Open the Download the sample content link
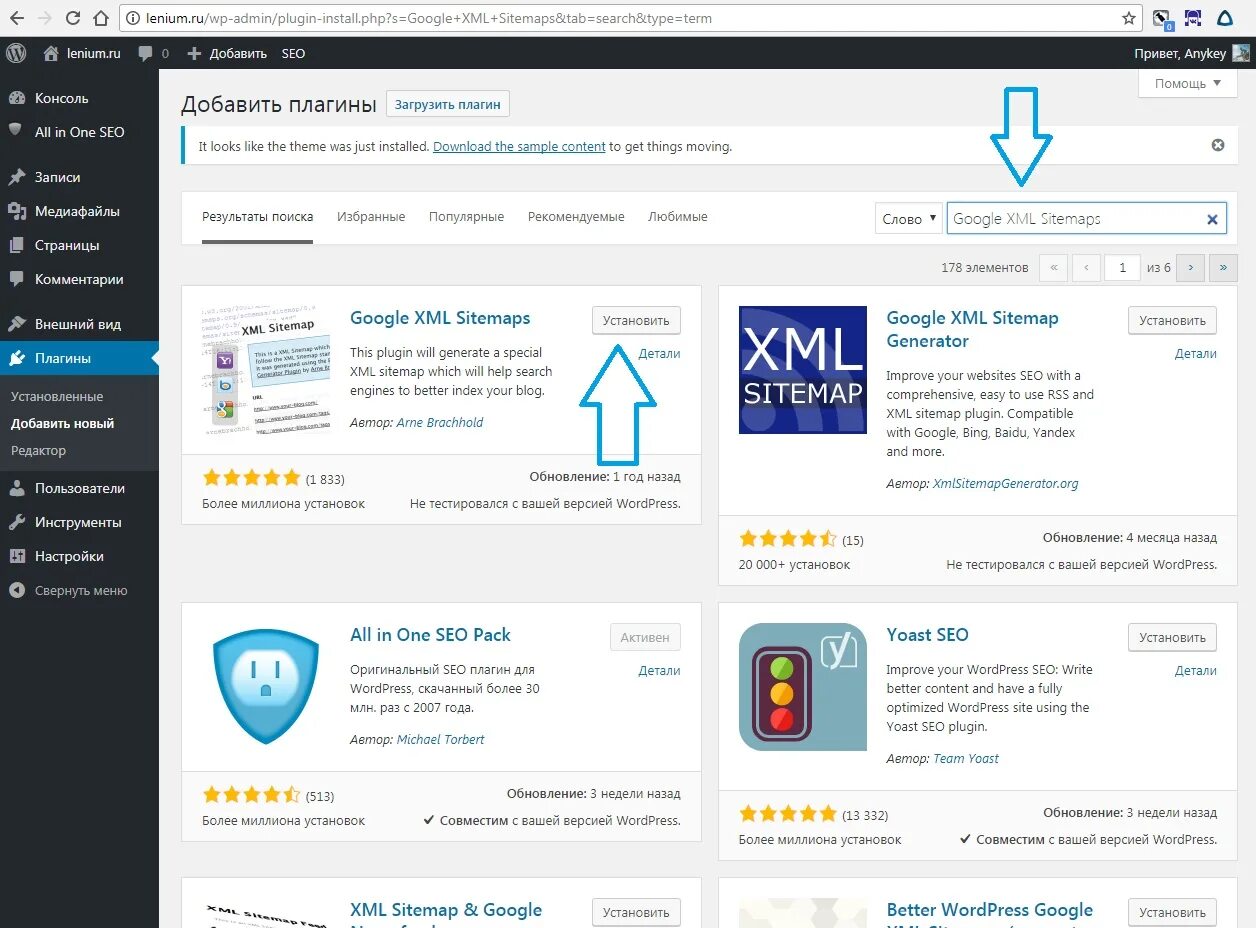Viewport: 1256px width, 928px height. [x=519, y=145]
